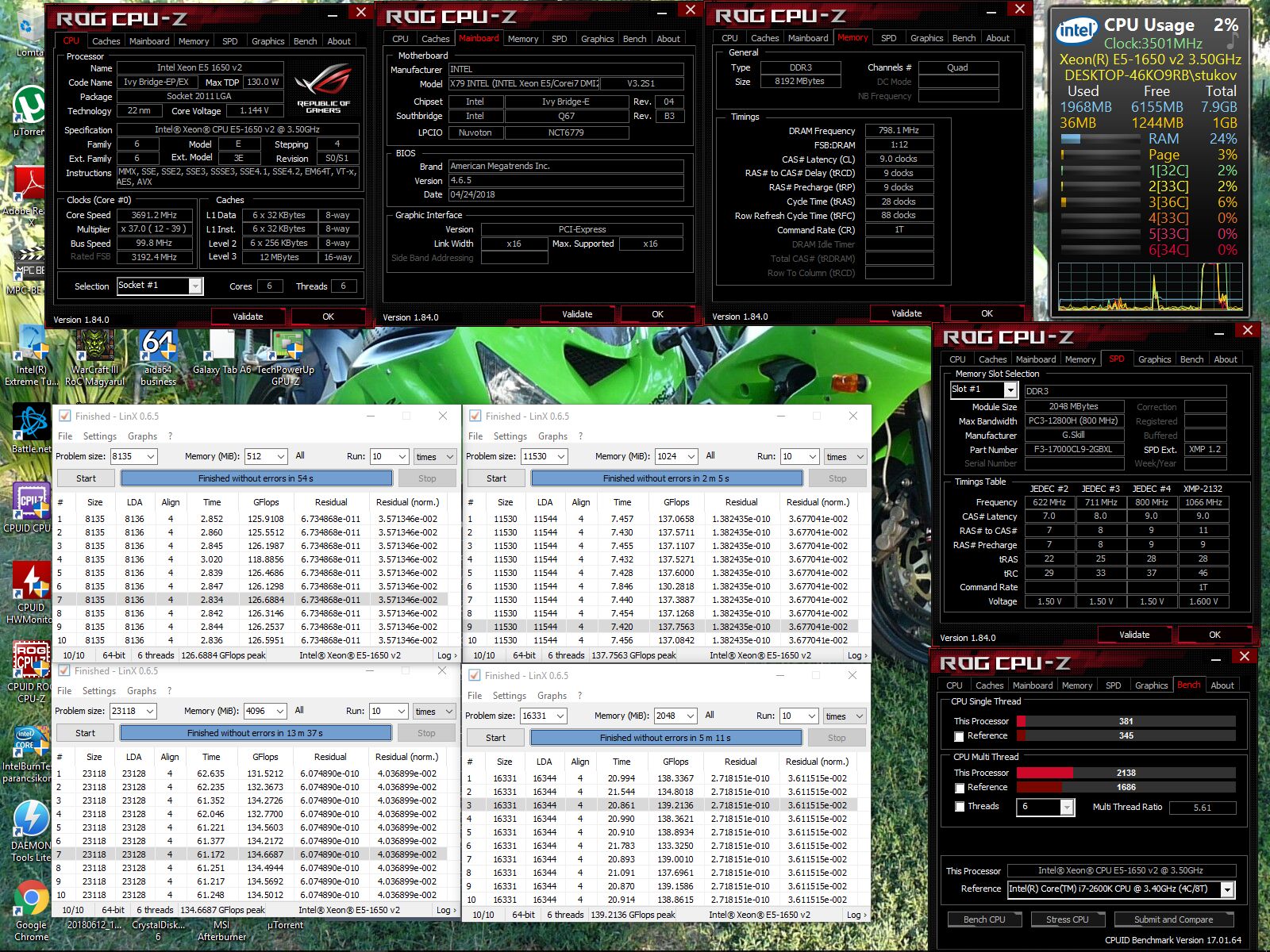The width and height of the screenshot is (1270, 952).
Task: Click Stop in 16331 LinX window
Action: [837, 738]
